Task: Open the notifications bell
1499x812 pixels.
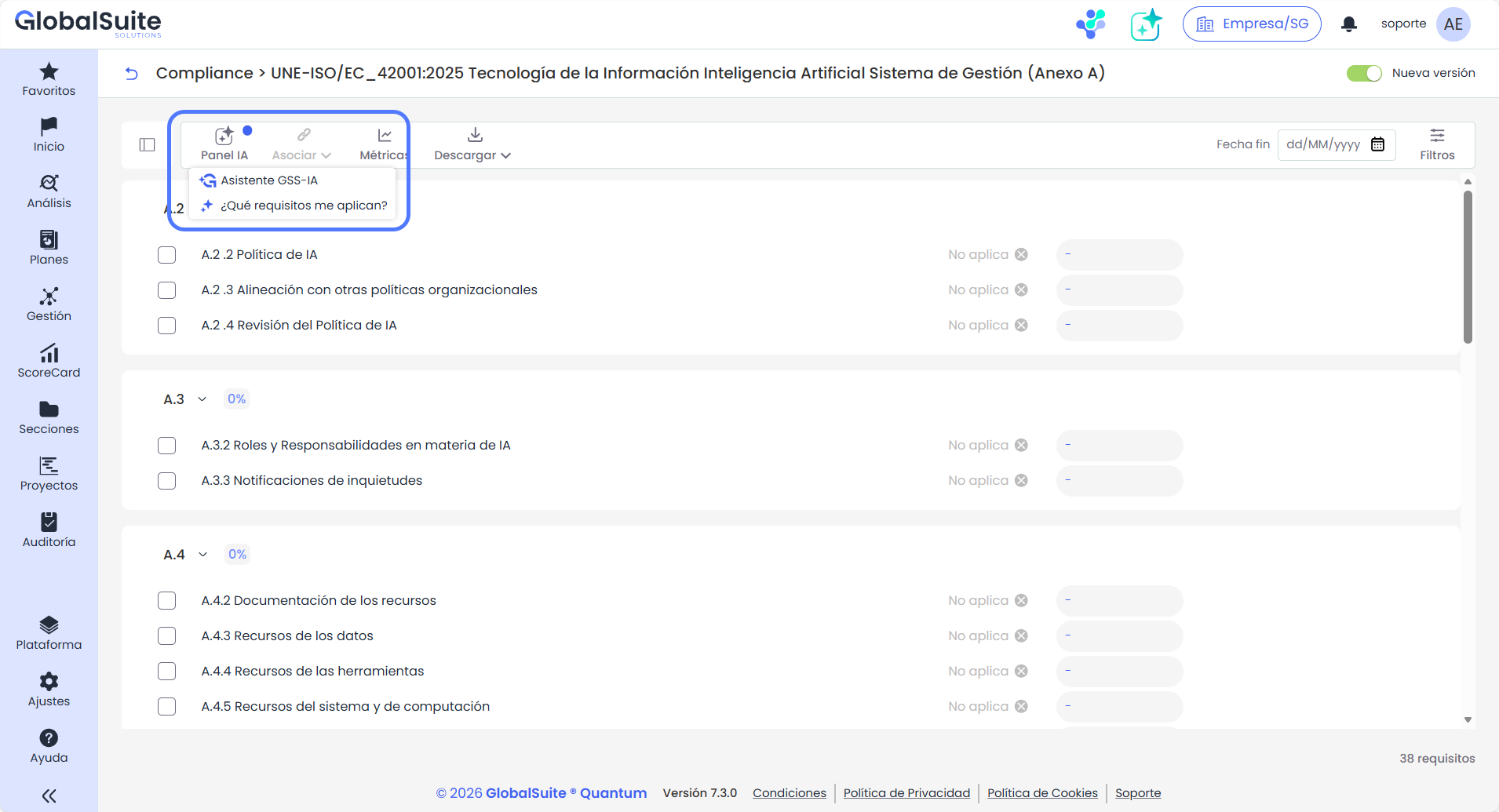Action: click(1349, 24)
